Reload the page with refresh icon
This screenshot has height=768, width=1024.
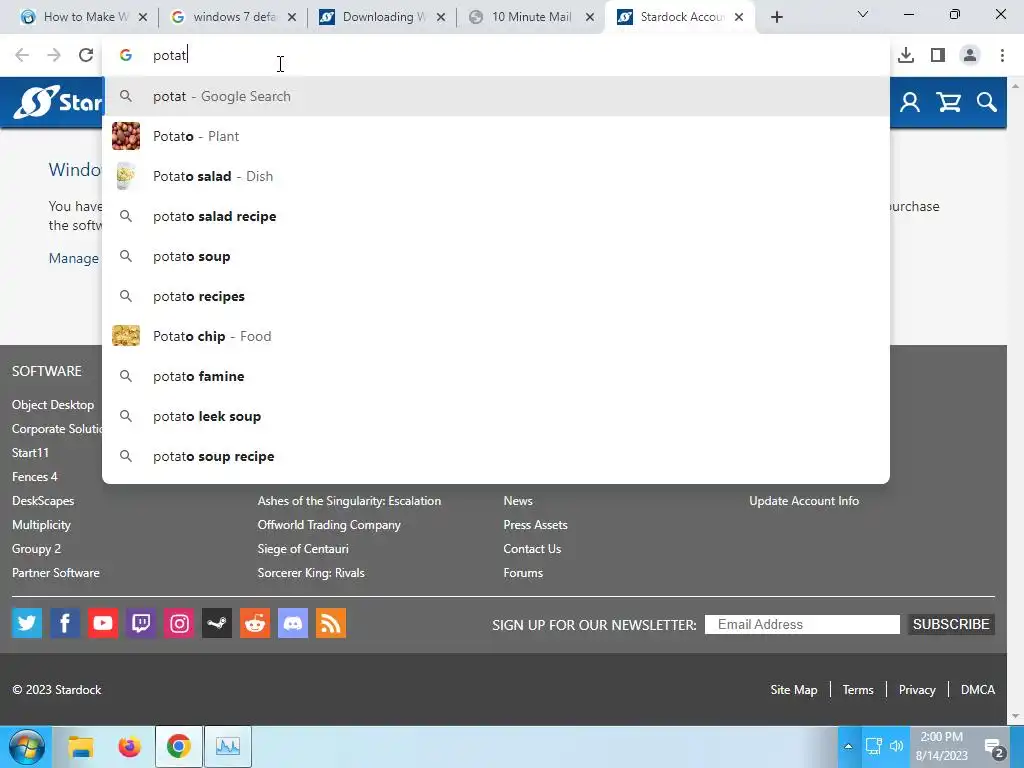(x=86, y=55)
